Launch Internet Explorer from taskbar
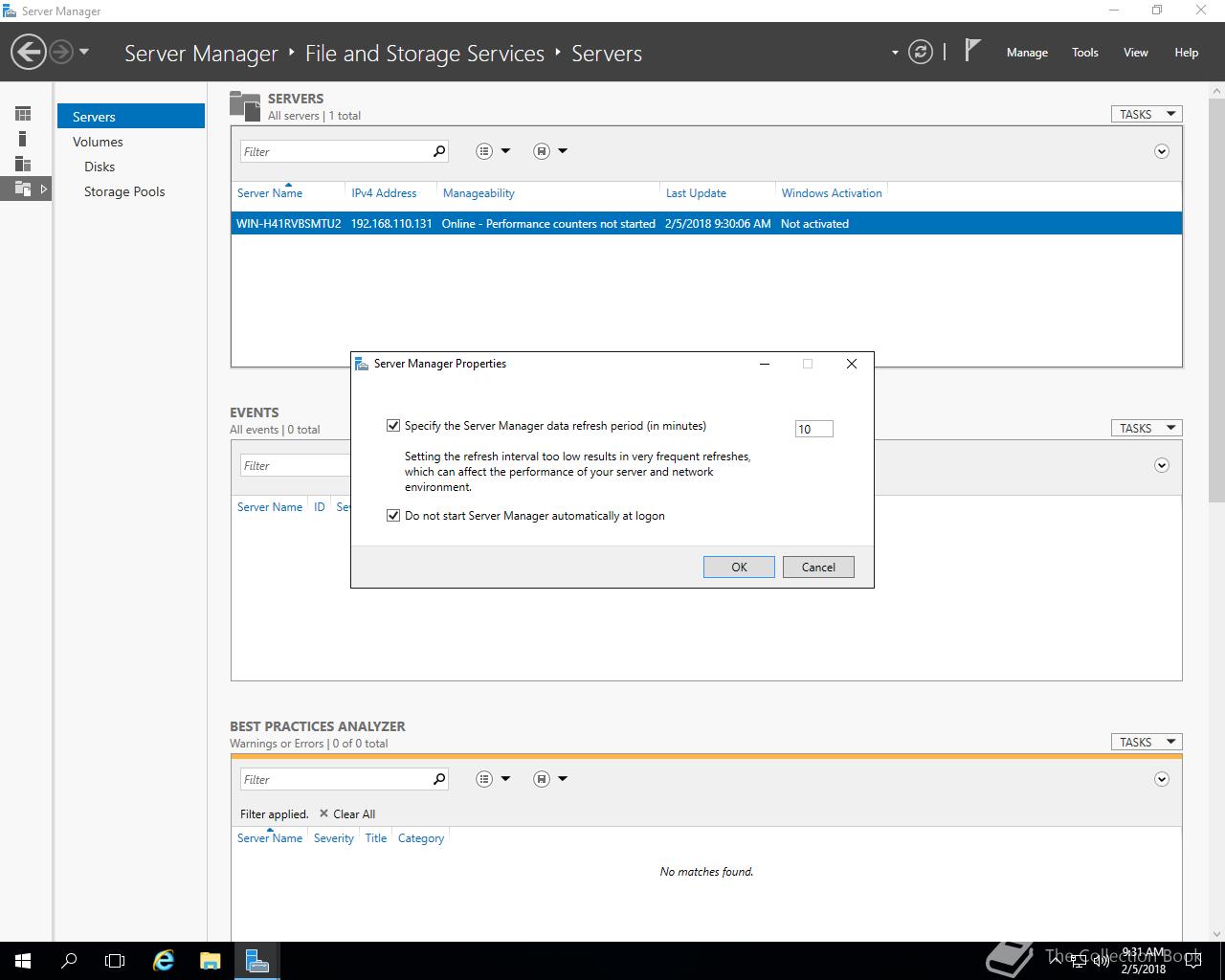Screen dimensions: 1225x980 (164, 961)
